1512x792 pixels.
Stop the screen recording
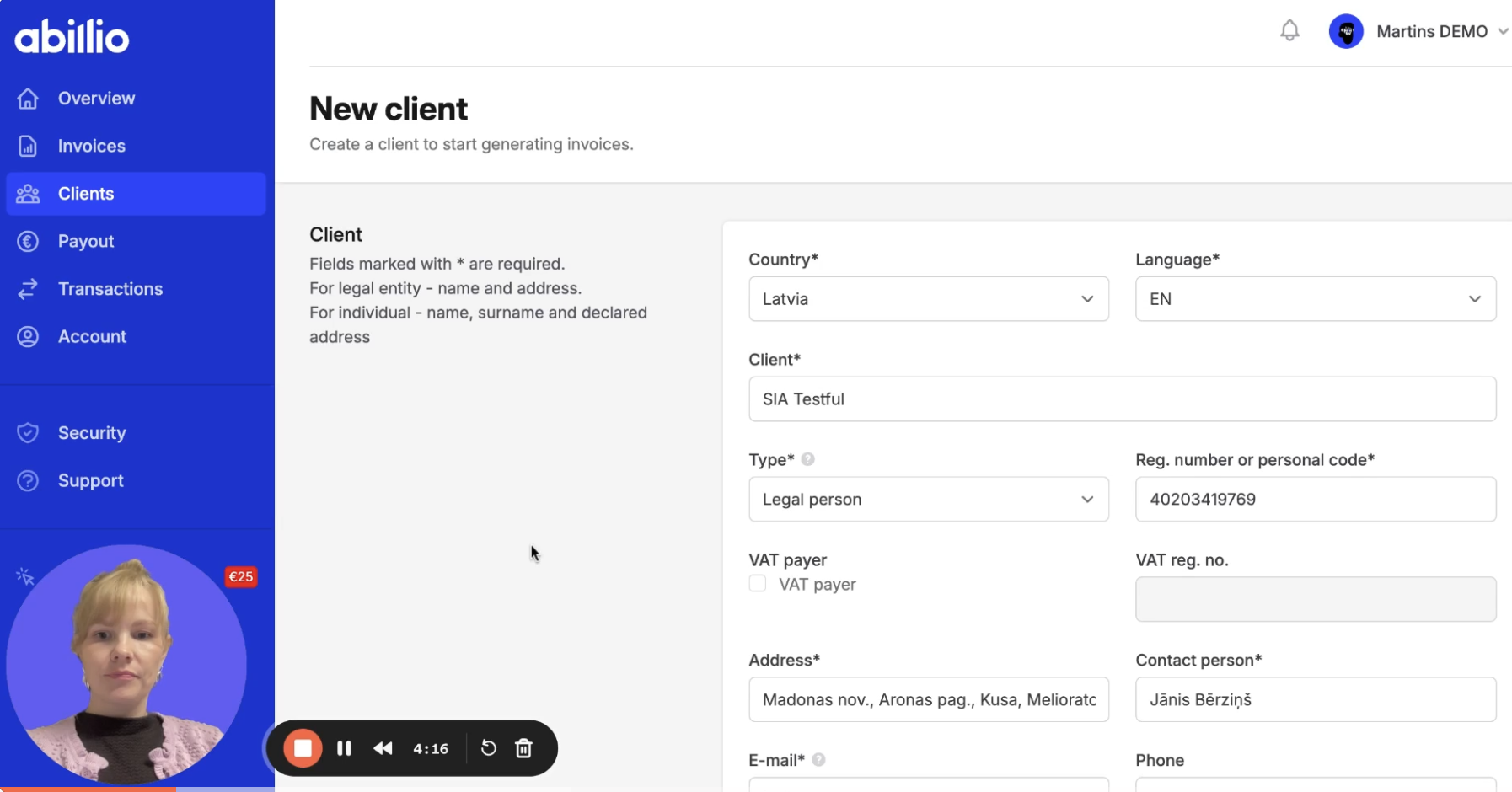(x=303, y=748)
